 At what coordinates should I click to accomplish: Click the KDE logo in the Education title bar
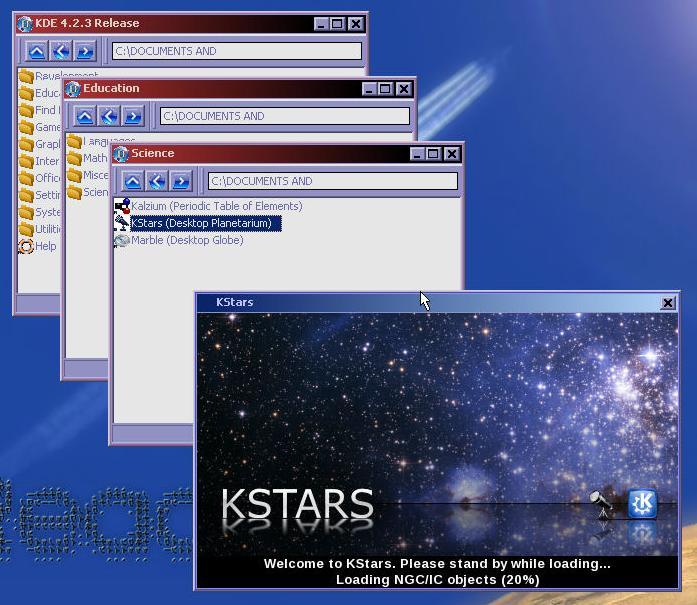(x=72, y=89)
